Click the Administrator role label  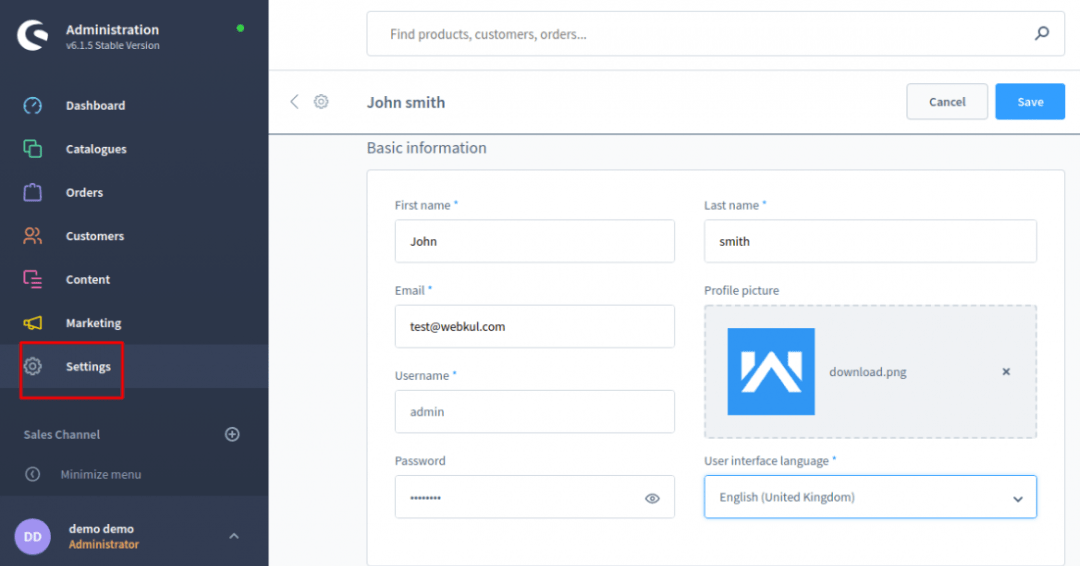(104, 544)
